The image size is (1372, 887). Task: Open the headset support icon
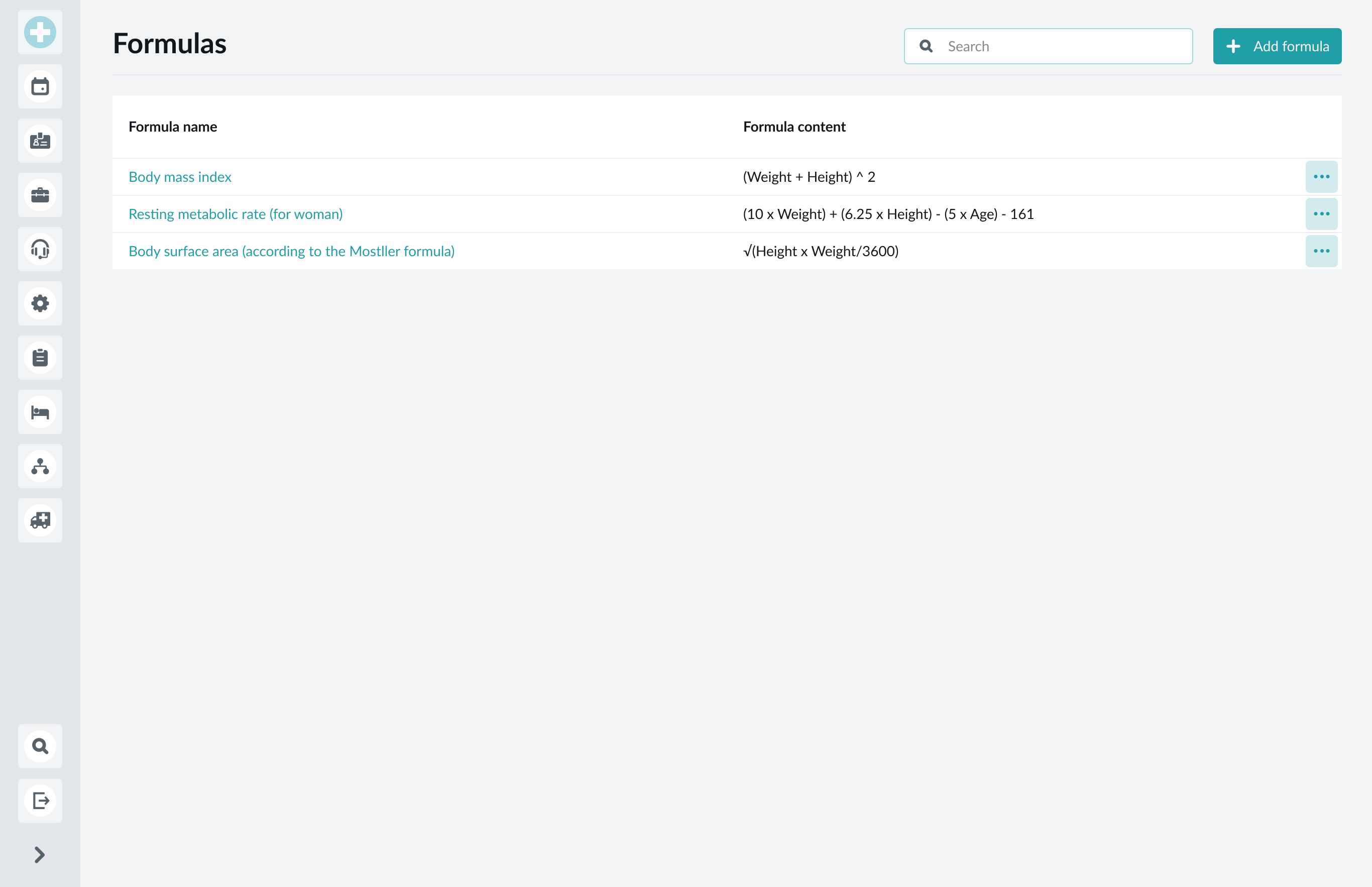point(40,250)
